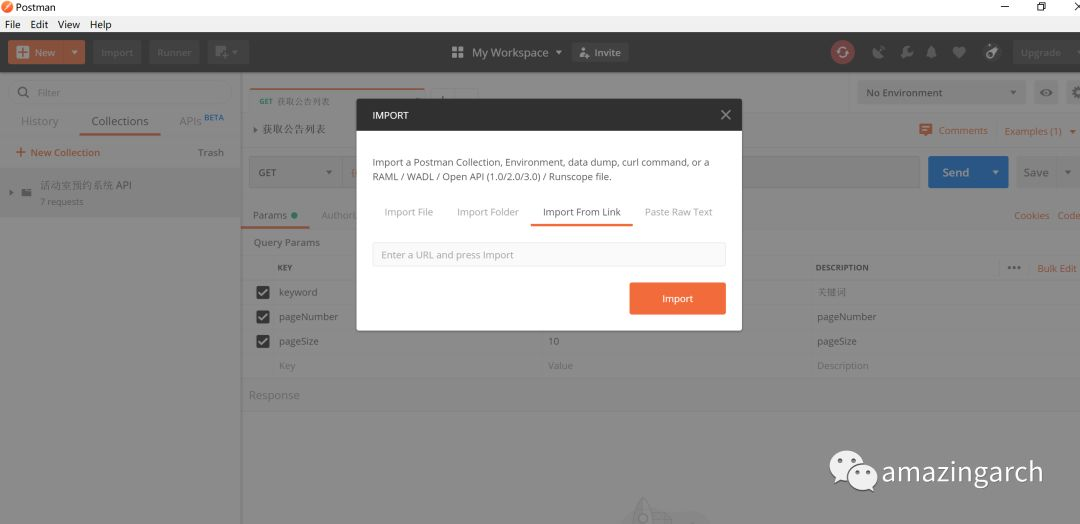
Task: Click the environment quick look eye icon
Action: click(1046, 92)
